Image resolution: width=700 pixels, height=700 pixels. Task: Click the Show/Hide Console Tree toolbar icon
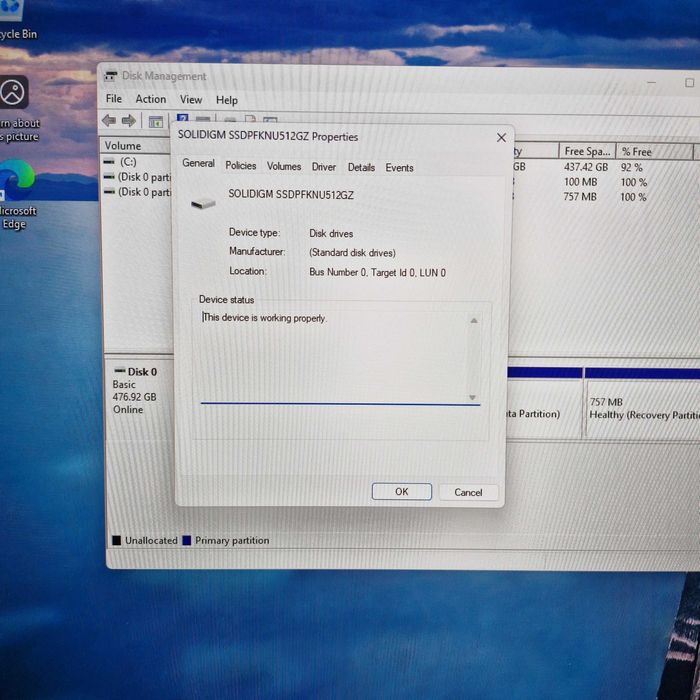pos(155,121)
